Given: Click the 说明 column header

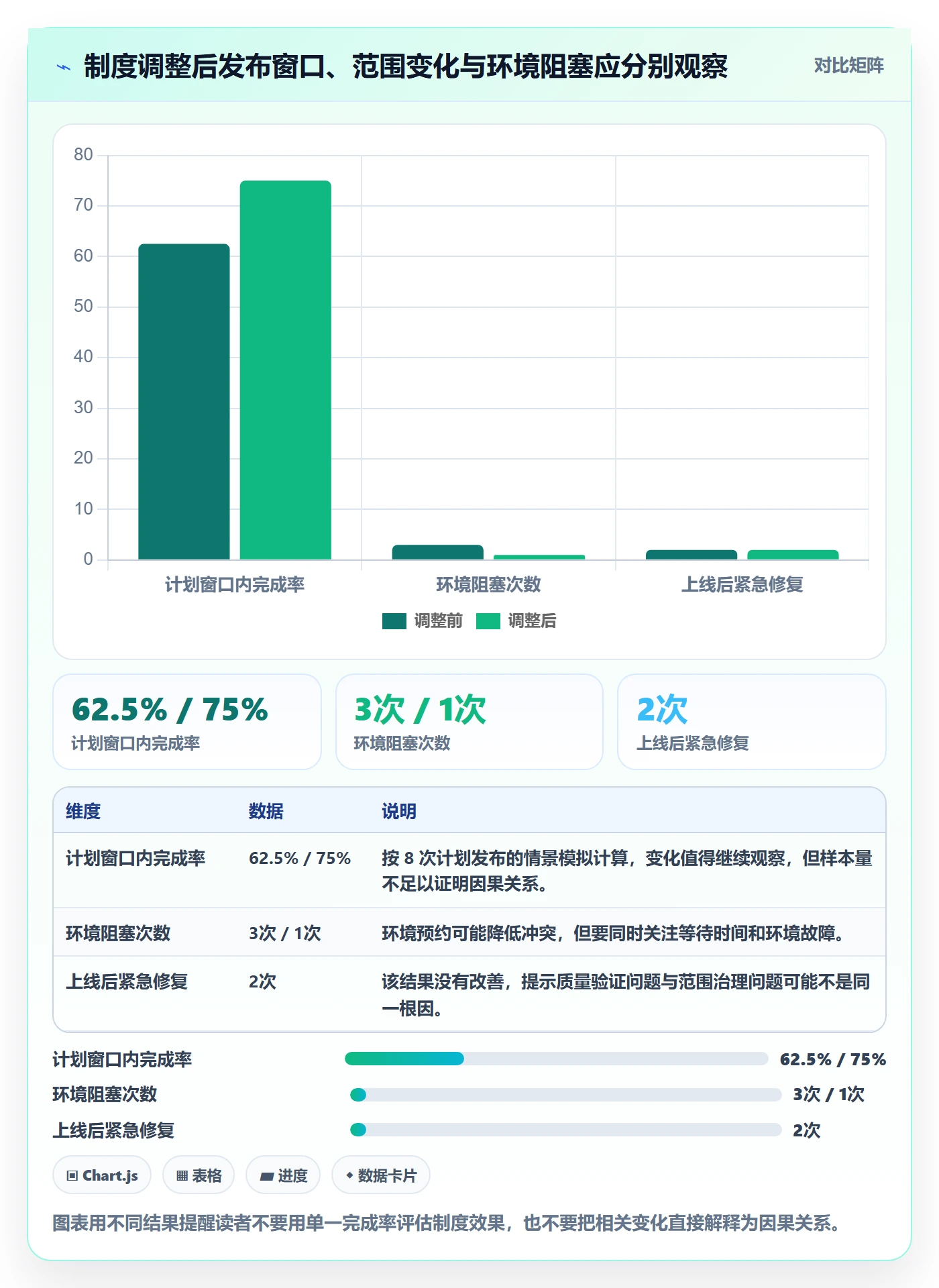Looking at the screenshot, I should click(399, 811).
